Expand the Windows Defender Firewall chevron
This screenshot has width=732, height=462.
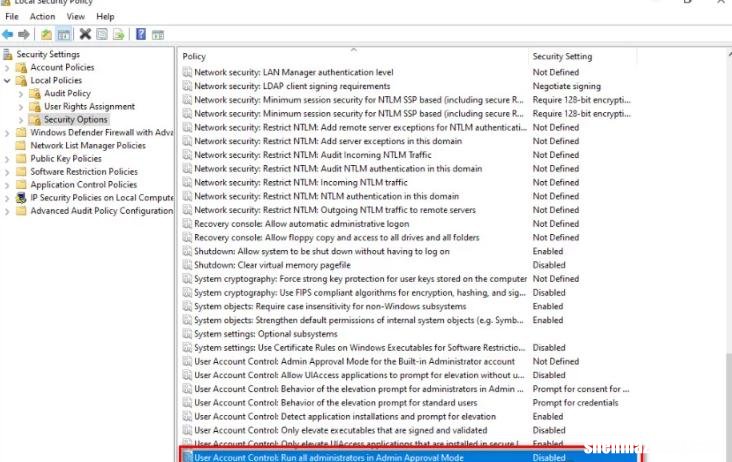[x=7, y=133]
